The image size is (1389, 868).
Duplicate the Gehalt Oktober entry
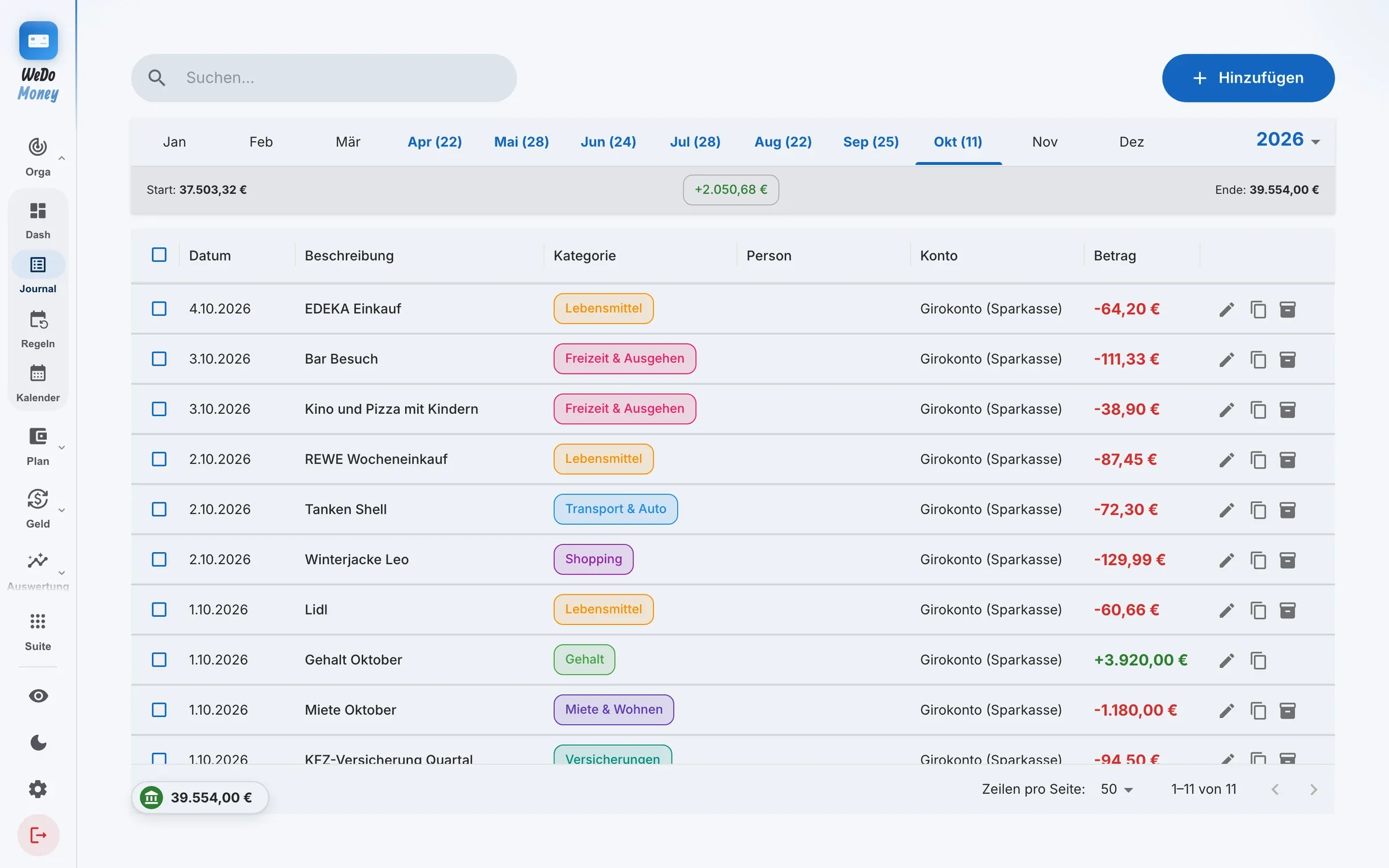click(x=1258, y=660)
